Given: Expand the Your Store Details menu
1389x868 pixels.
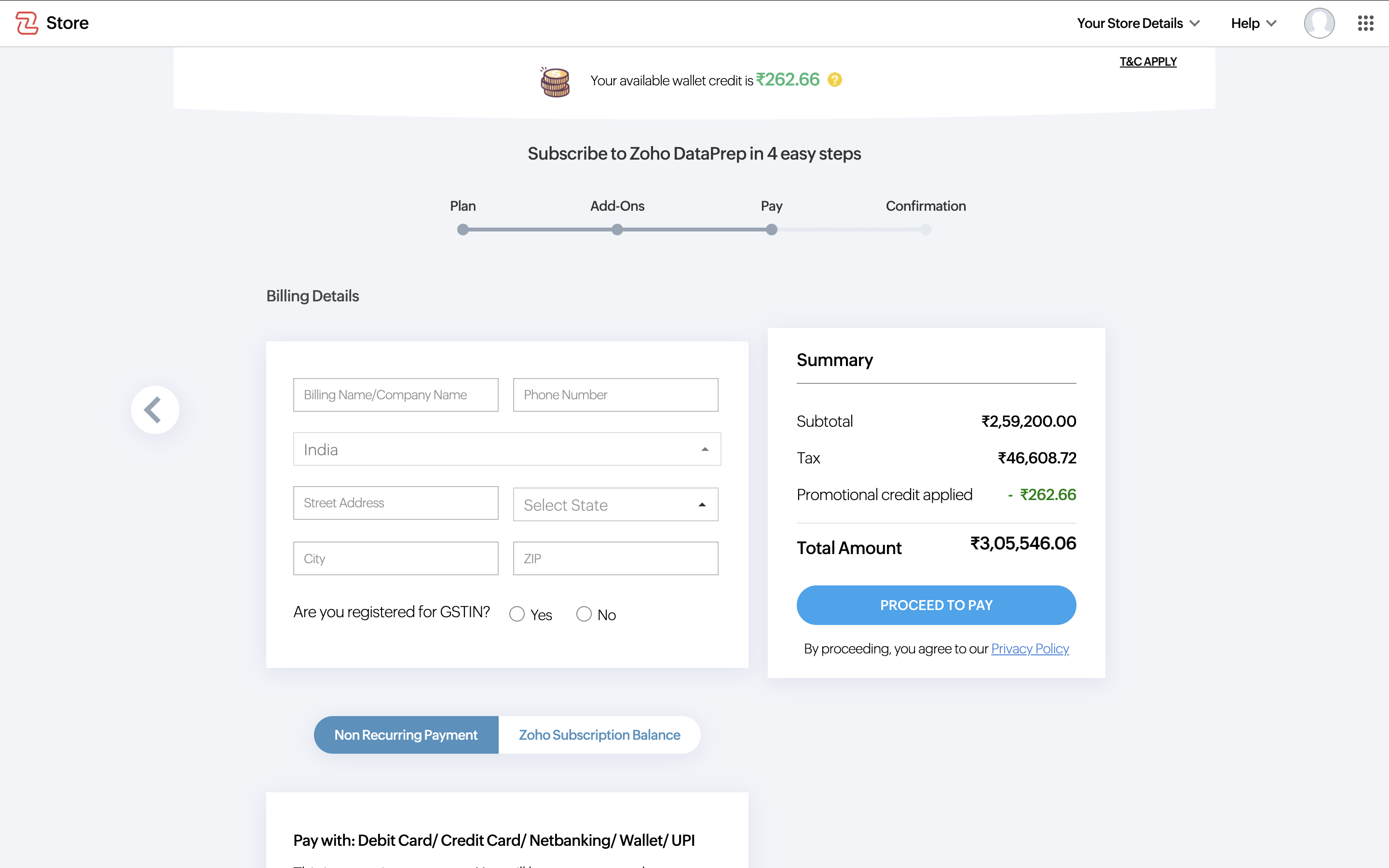Looking at the screenshot, I should (1138, 23).
